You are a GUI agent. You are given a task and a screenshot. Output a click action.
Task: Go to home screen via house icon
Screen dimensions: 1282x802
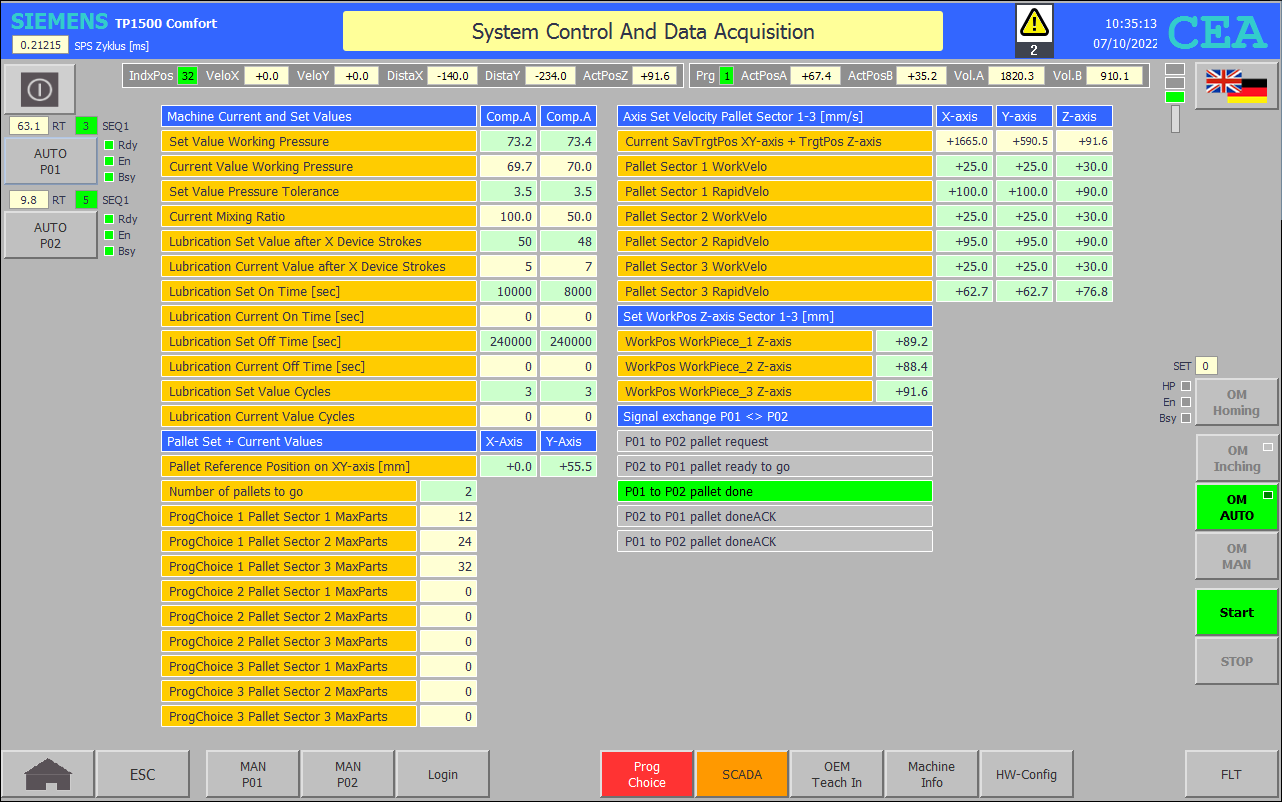pyautogui.click(x=48, y=774)
